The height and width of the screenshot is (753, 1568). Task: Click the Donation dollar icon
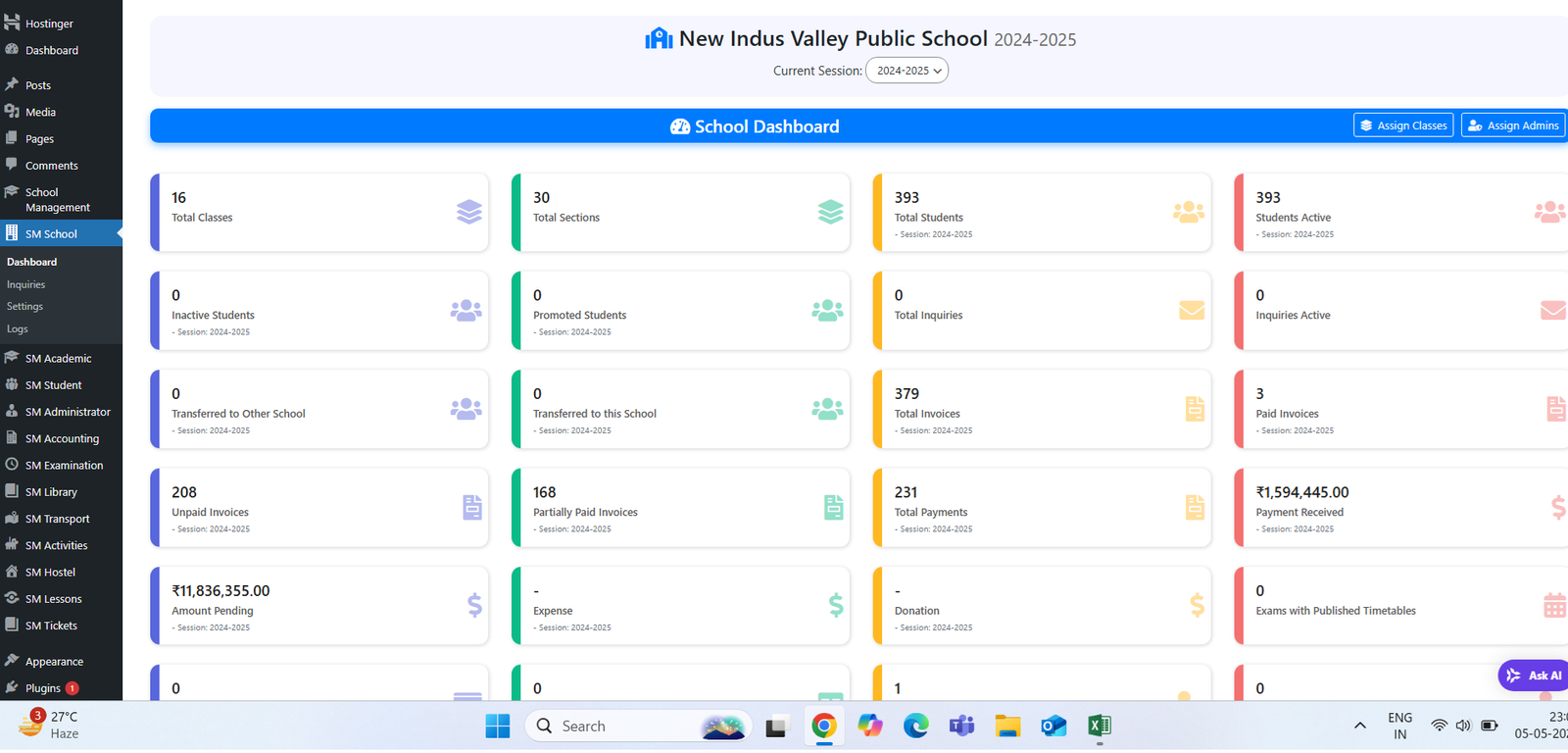[1198, 605]
